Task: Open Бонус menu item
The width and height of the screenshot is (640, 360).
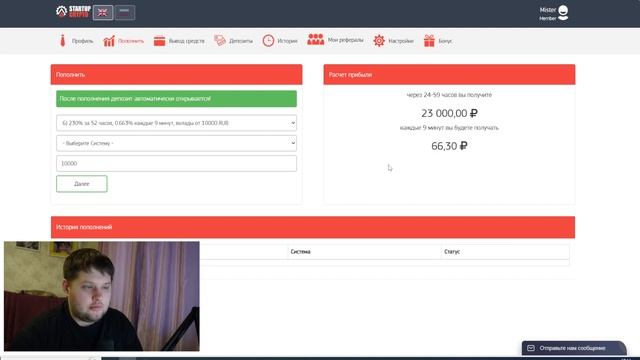Action: [445, 41]
